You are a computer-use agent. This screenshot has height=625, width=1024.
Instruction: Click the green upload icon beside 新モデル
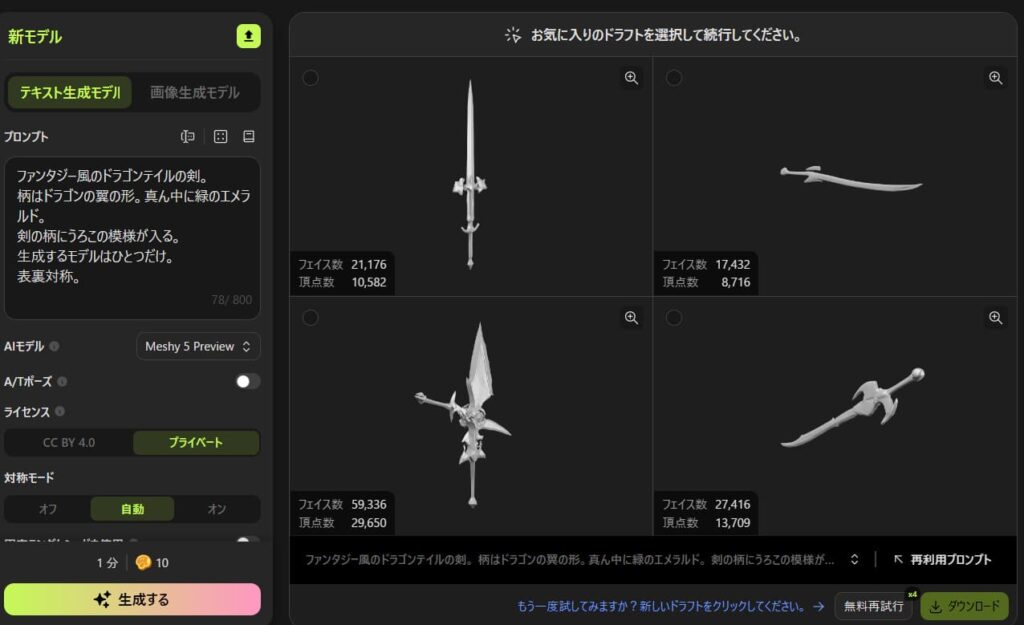(248, 36)
